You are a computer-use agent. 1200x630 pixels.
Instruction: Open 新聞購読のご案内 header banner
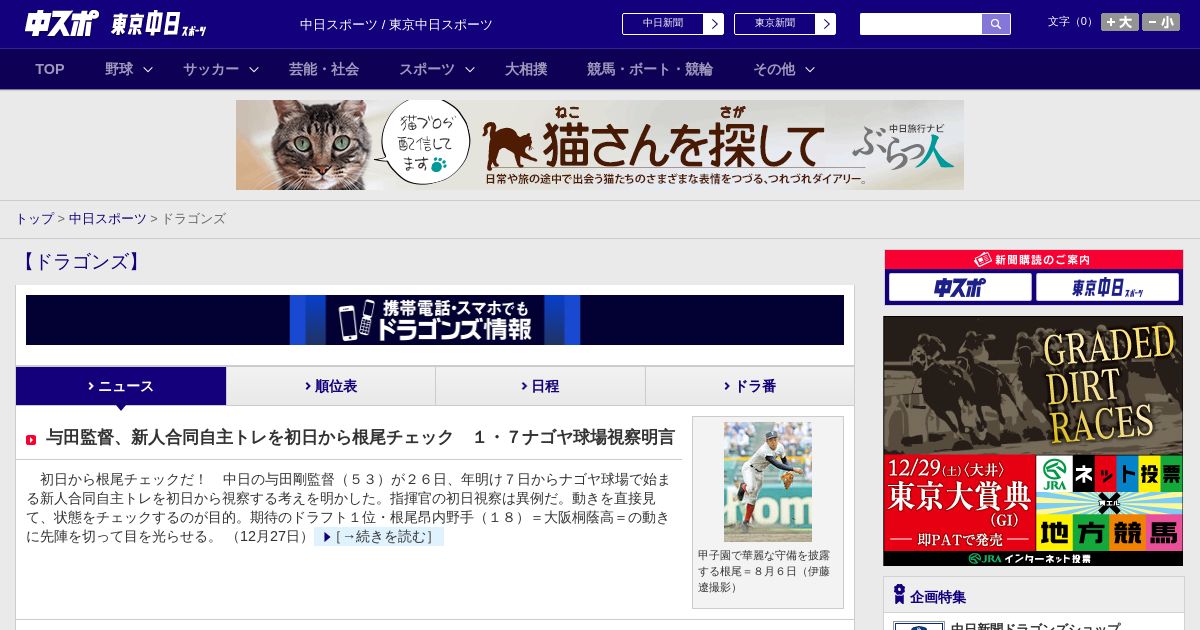click(x=1034, y=260)
